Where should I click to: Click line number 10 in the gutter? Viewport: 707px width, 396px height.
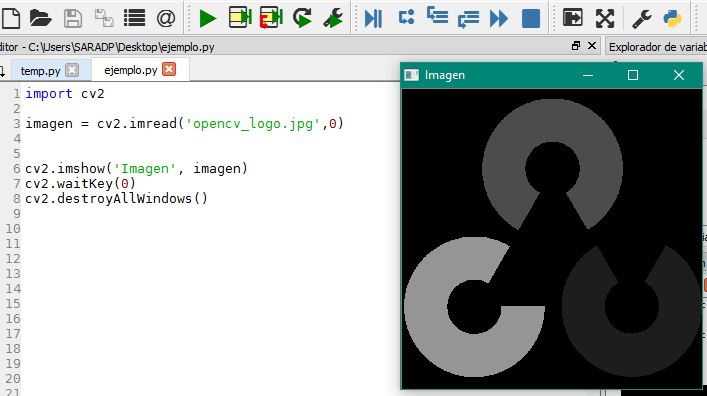tap(13, 229)
